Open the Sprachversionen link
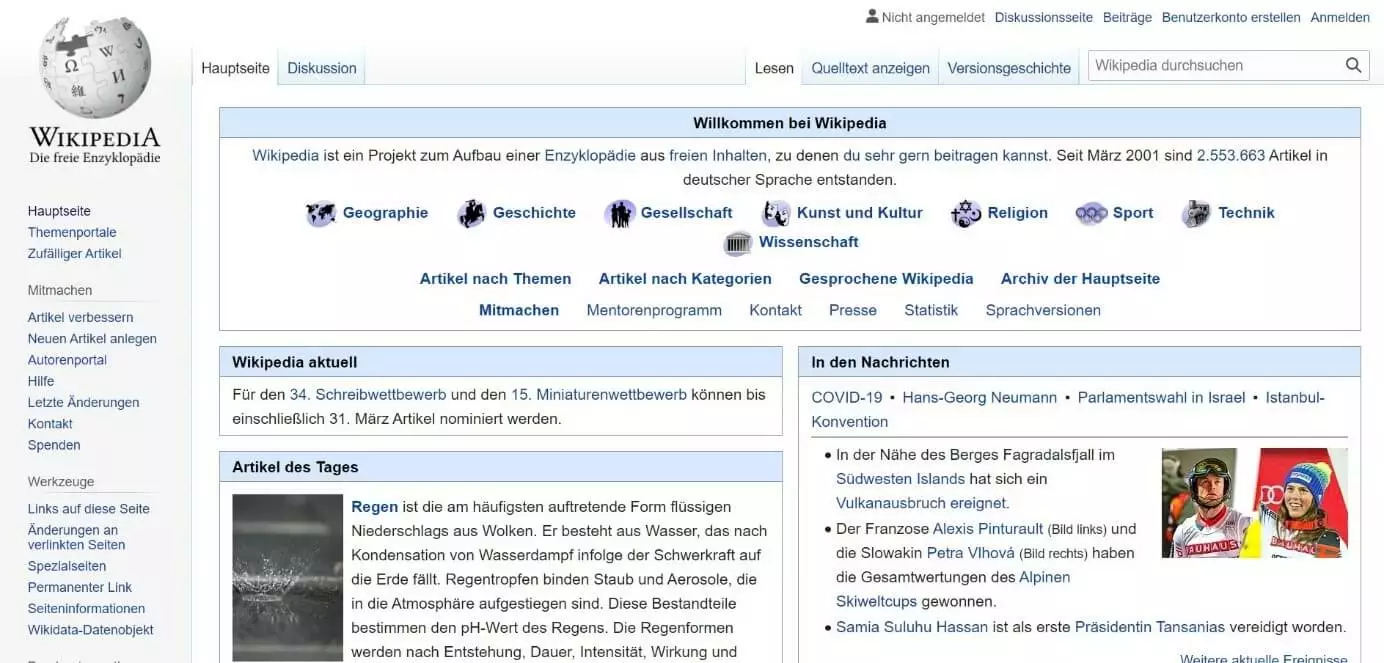The image size is (1384, 663). pos(1043,310)
